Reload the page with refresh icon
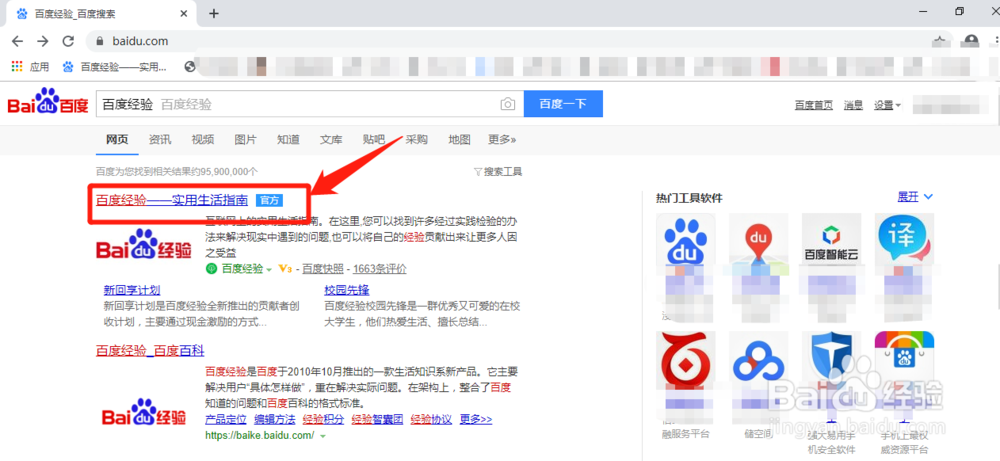 click(68, 41)
